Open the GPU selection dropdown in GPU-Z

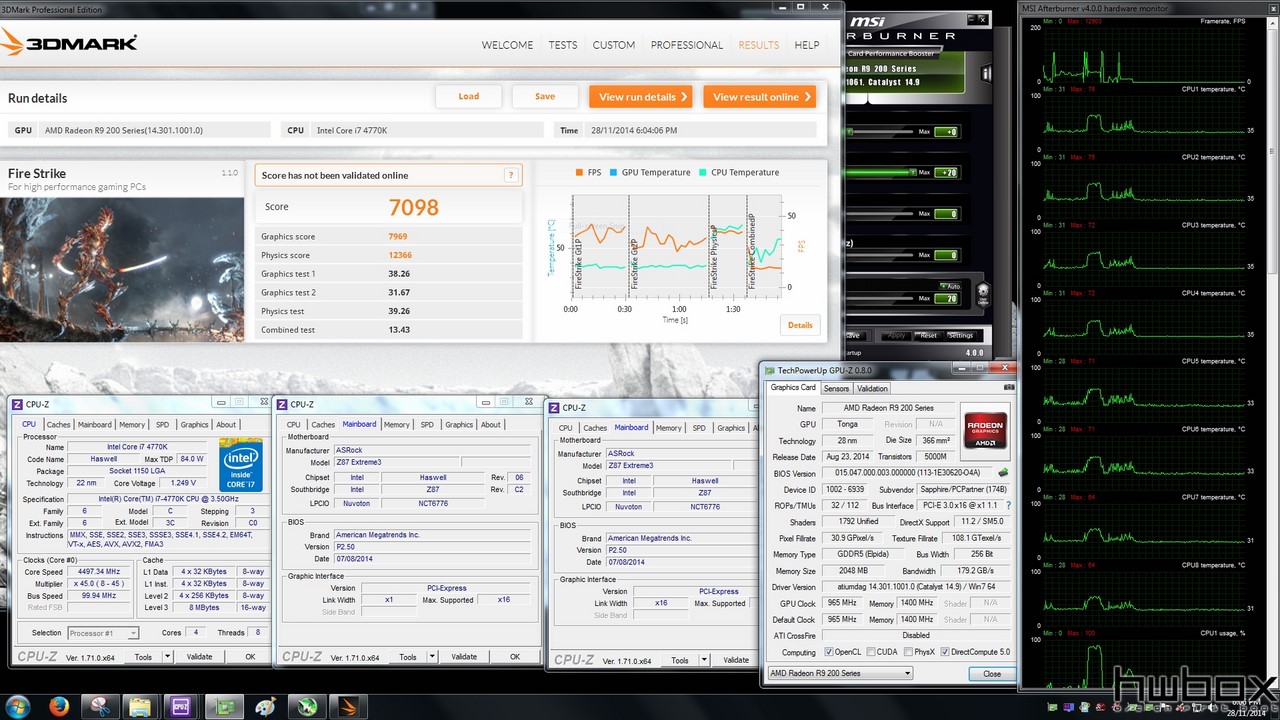840,673
